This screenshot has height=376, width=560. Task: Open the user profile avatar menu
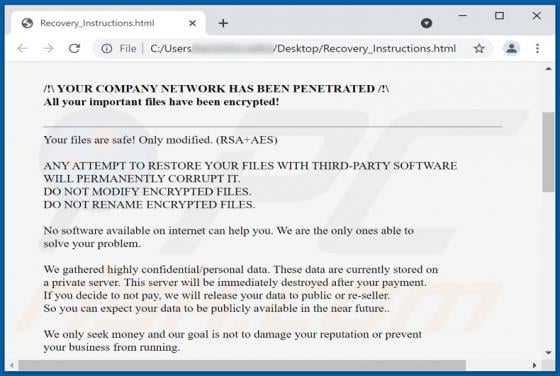click(511, 48)
